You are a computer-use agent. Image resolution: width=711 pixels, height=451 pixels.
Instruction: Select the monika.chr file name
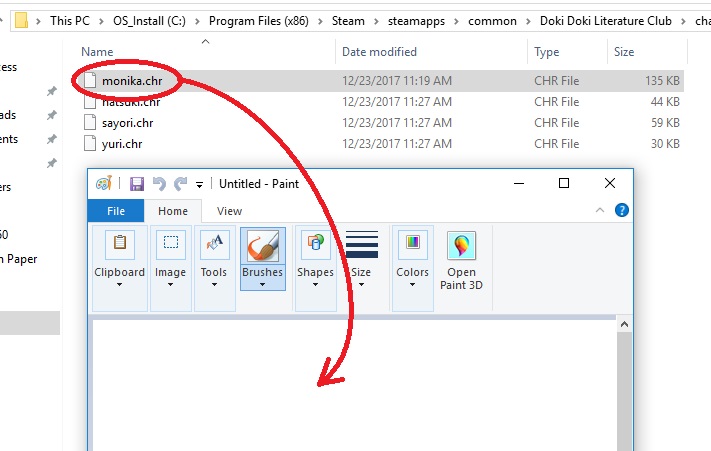click(132, 81)
